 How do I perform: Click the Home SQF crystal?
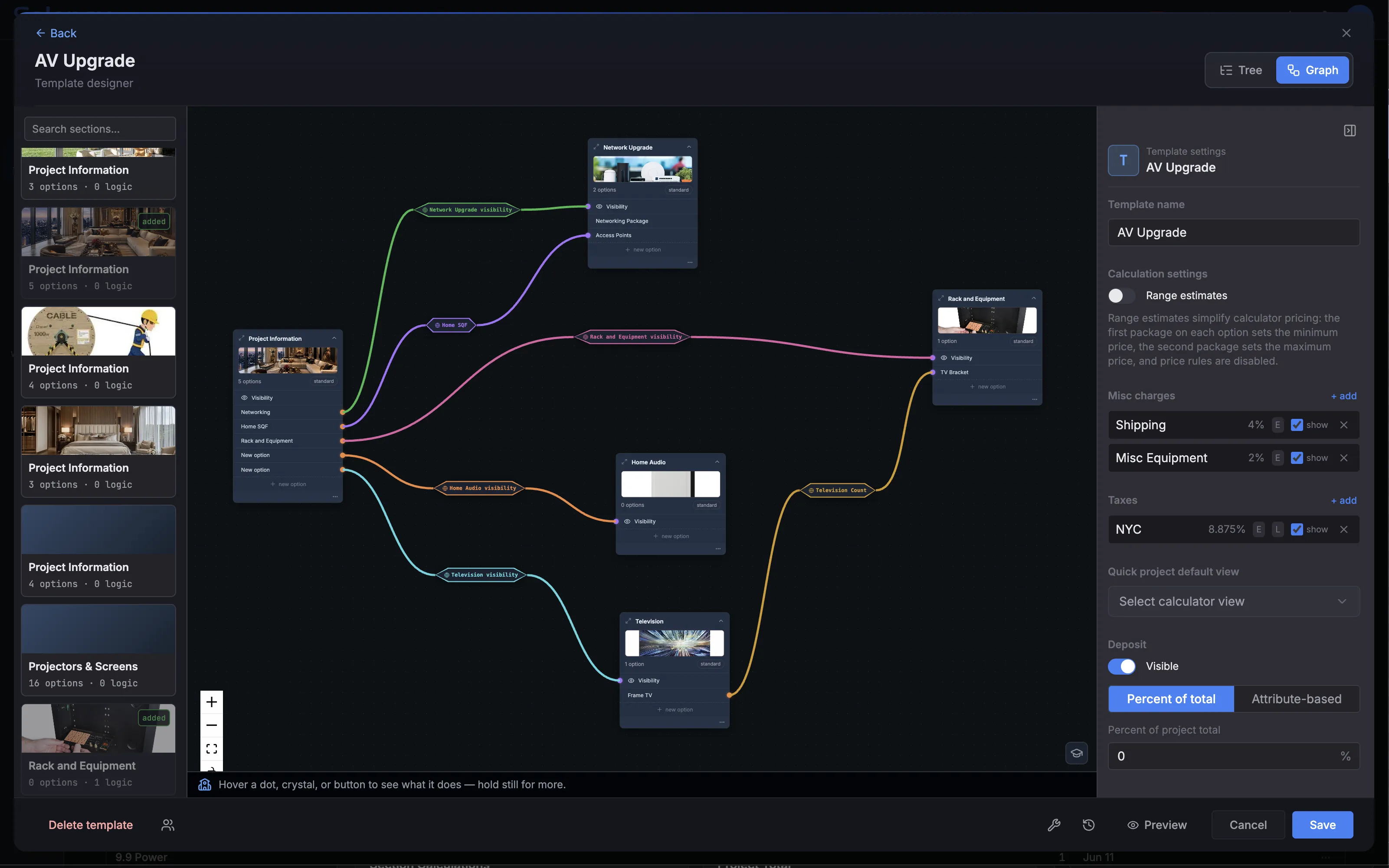(x=451, y=325)
